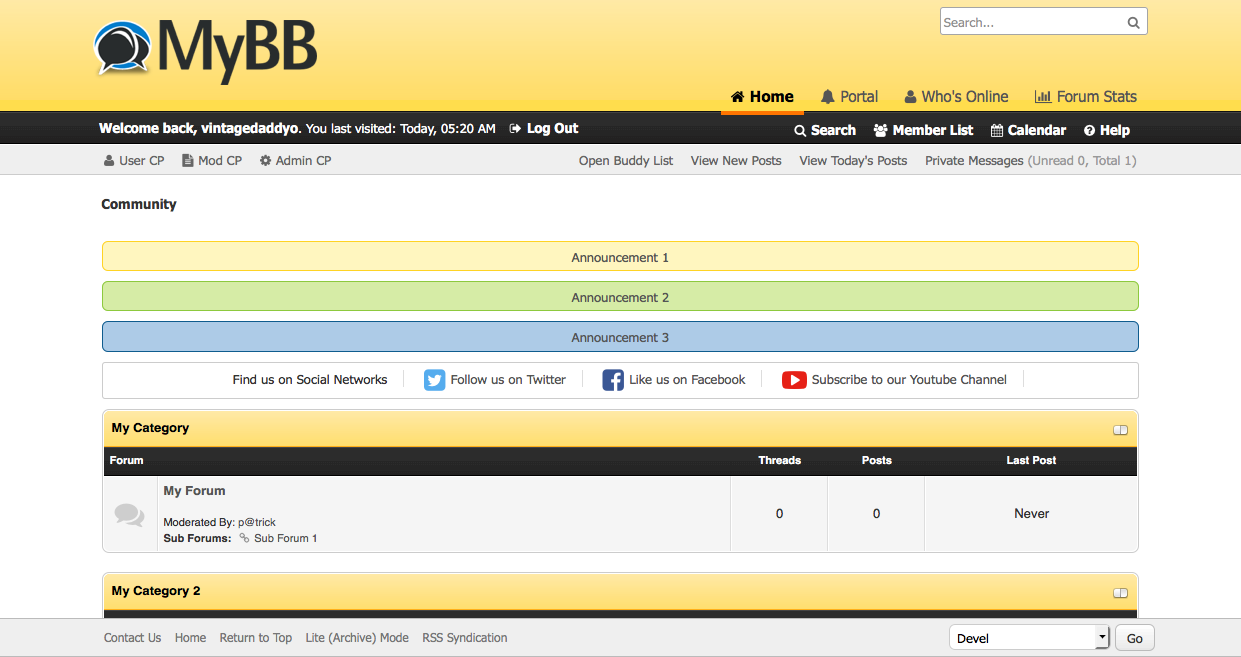This screenshot has height=657, width=1241.
Task: Click the Log Out link
Action: tap(544, 129)
